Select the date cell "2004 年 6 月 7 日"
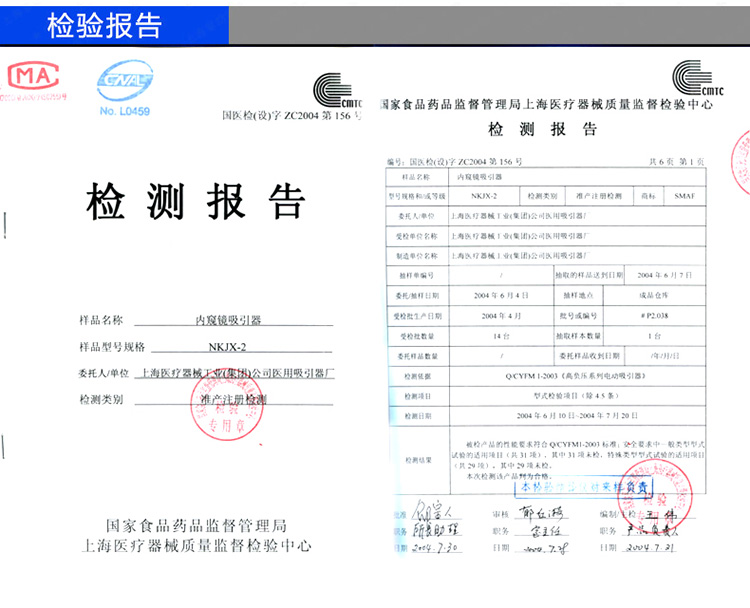The width and height of the screenshot is (750, 608). pos(664,275)
